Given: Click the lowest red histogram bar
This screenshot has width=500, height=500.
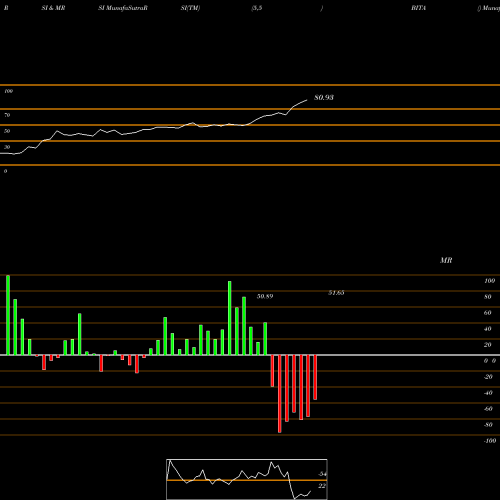Looking at the screenshot, I should pos(279,394).
